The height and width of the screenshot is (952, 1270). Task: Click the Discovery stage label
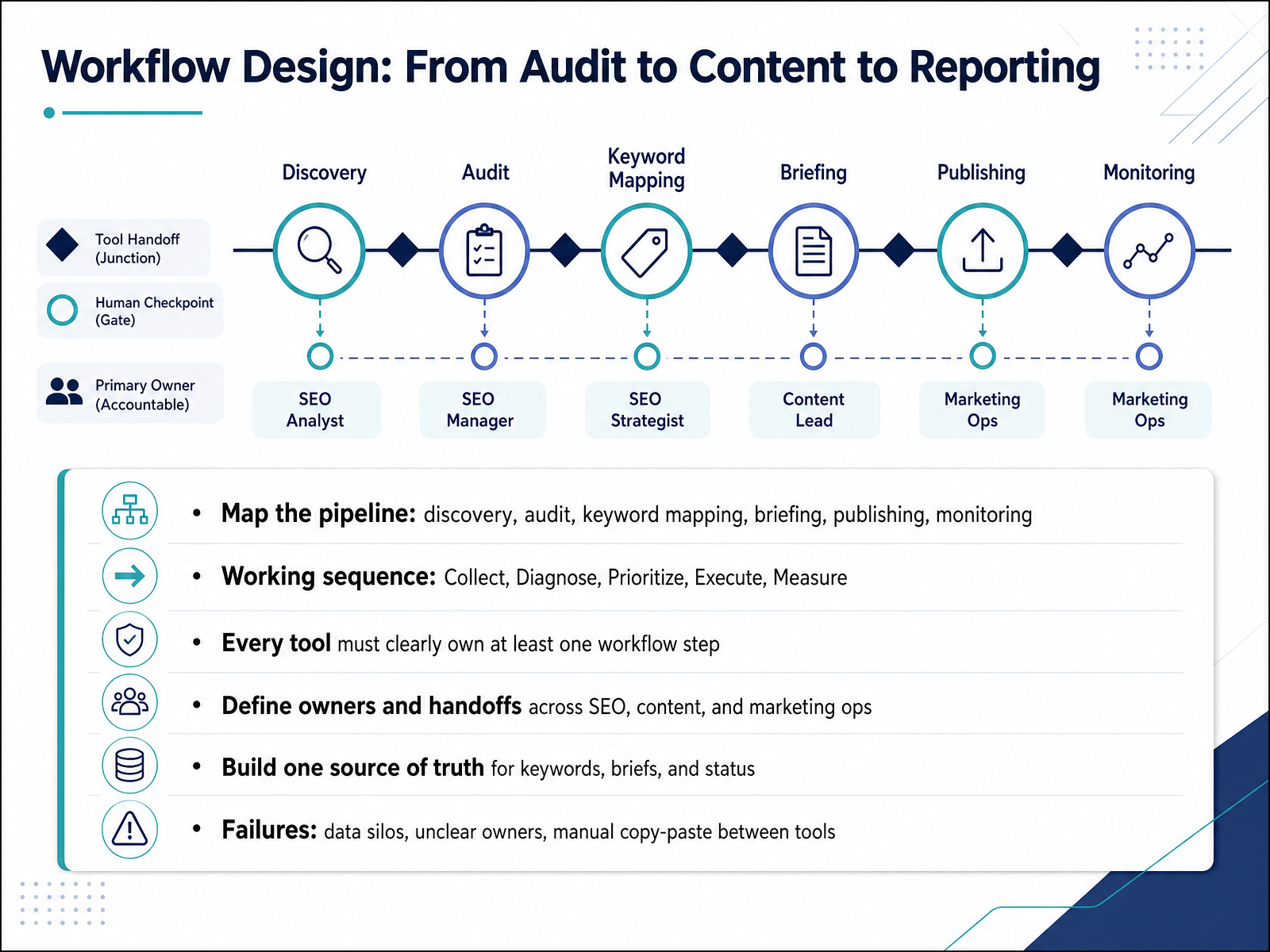(324, 173)
